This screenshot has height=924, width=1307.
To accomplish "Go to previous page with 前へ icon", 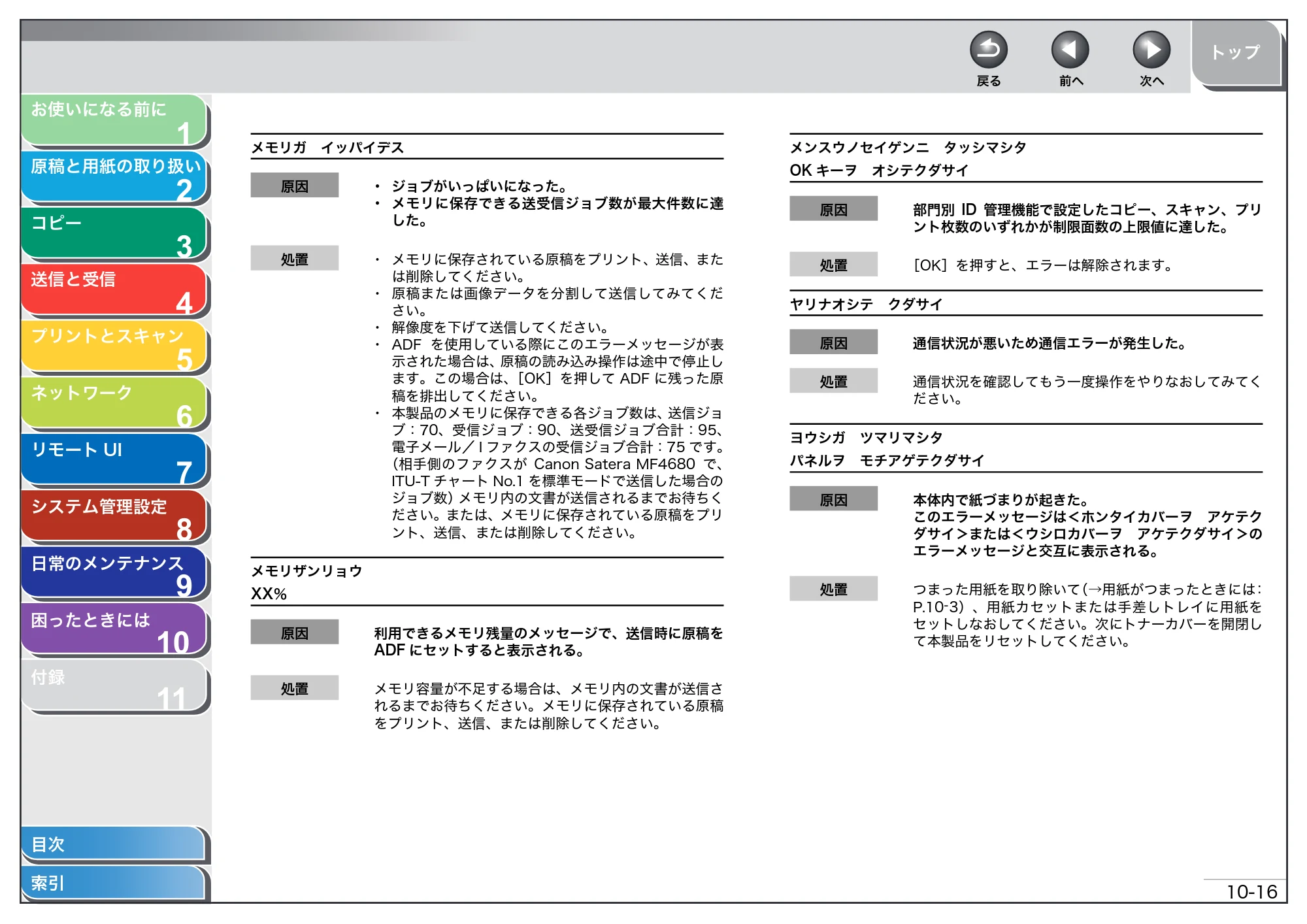I will tap(1070, 50).
